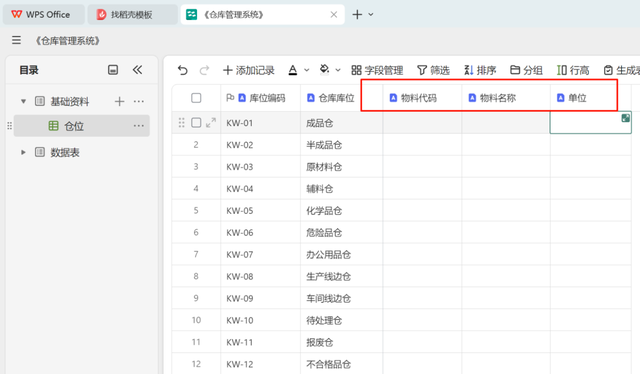Open the hamburger menu icon
Viewport: 640px width, 374px height.
[16, 40]
